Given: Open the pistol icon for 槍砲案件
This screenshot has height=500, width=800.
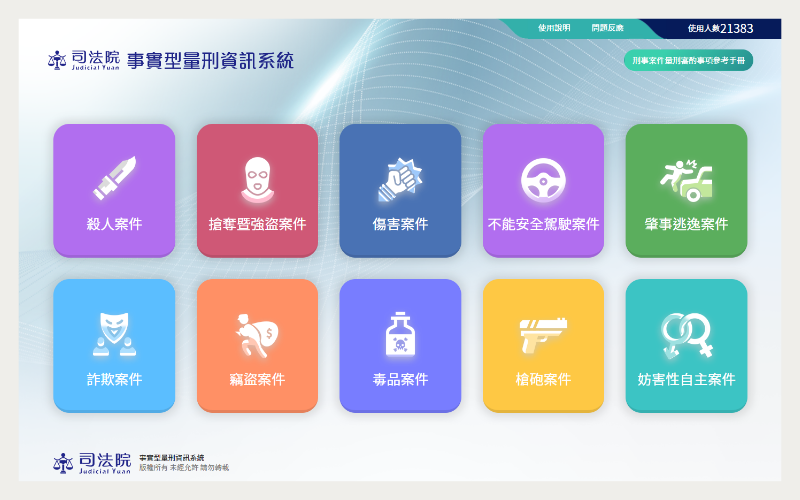Looking at the screenshot, I should point(543,332).
